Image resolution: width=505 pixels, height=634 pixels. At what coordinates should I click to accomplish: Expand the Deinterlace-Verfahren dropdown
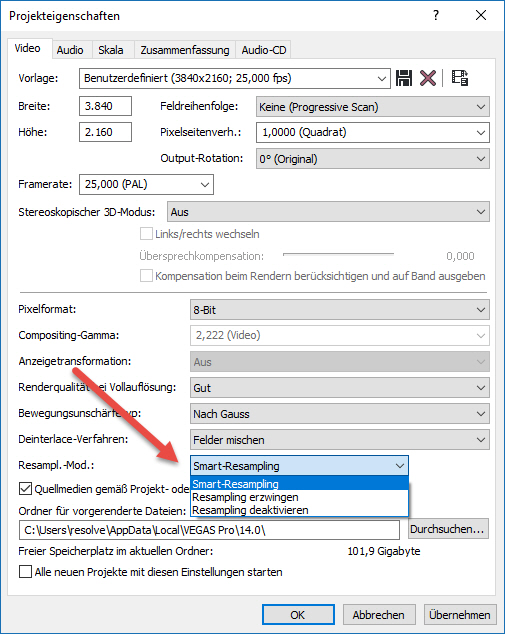340,440
